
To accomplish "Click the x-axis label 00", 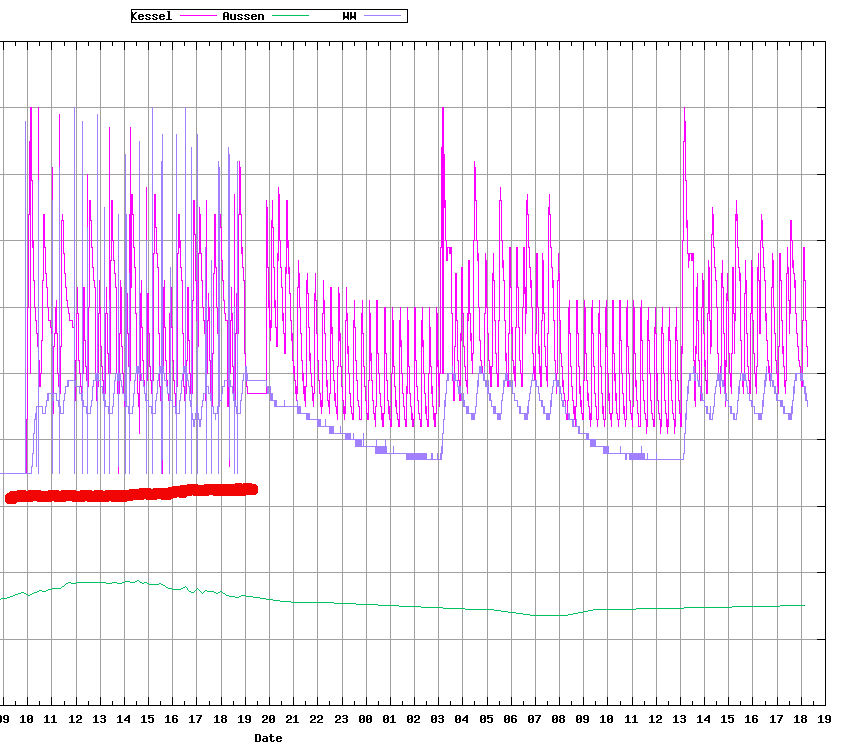I will click(x=365, y=720).
